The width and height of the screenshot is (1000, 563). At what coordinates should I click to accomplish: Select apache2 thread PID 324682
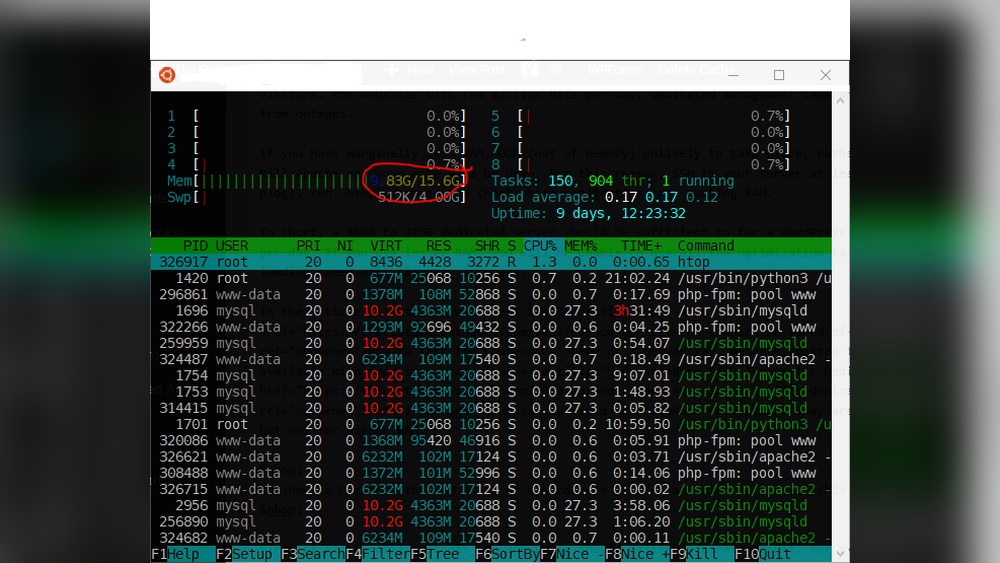click(x=491, y=539)
